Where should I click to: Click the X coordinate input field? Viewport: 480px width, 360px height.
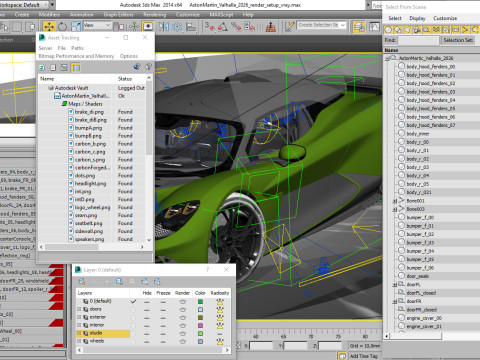click(261, 346)
